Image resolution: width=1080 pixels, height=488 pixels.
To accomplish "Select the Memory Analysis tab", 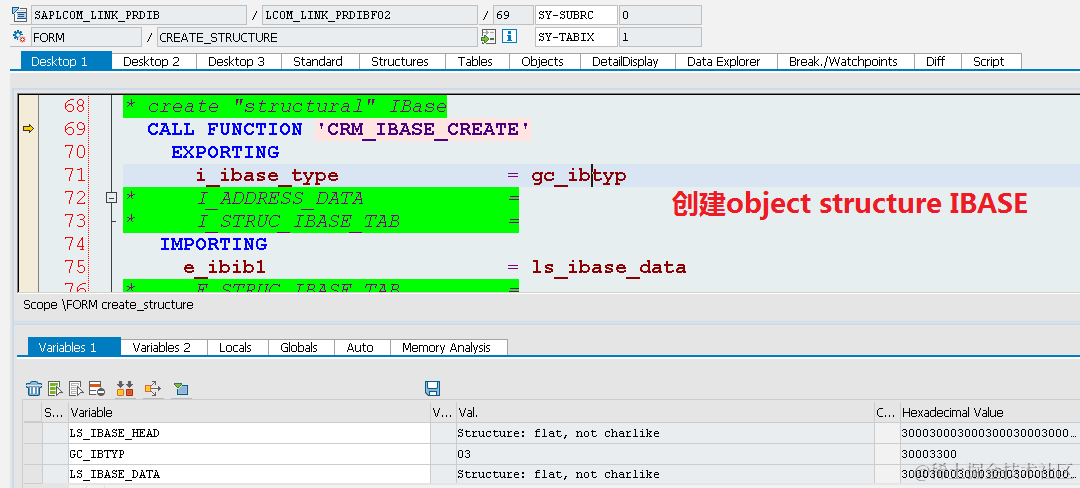I will [446, 347].
